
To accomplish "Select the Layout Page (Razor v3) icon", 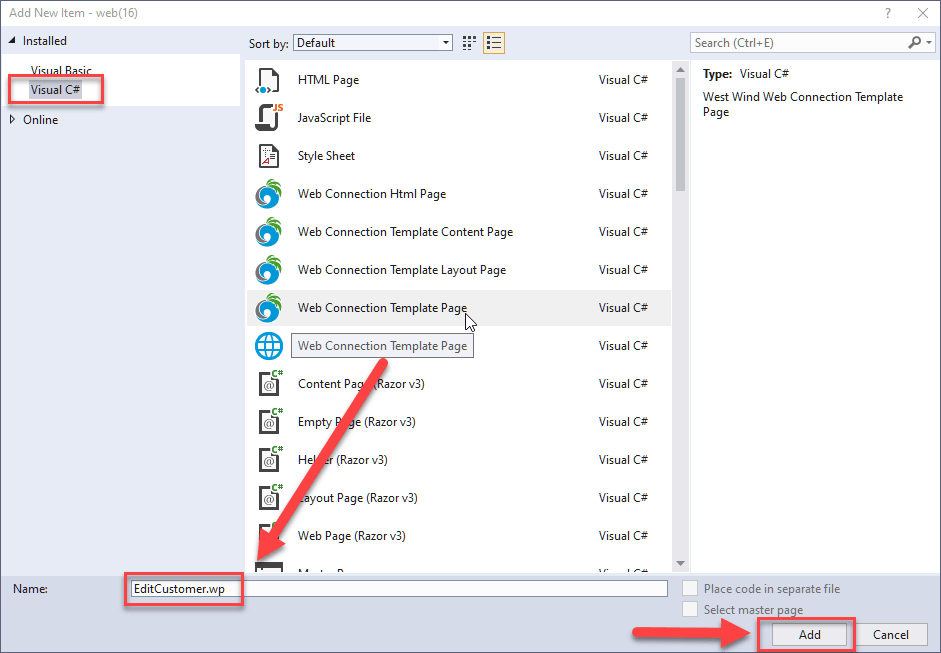I will pos(270,498).
